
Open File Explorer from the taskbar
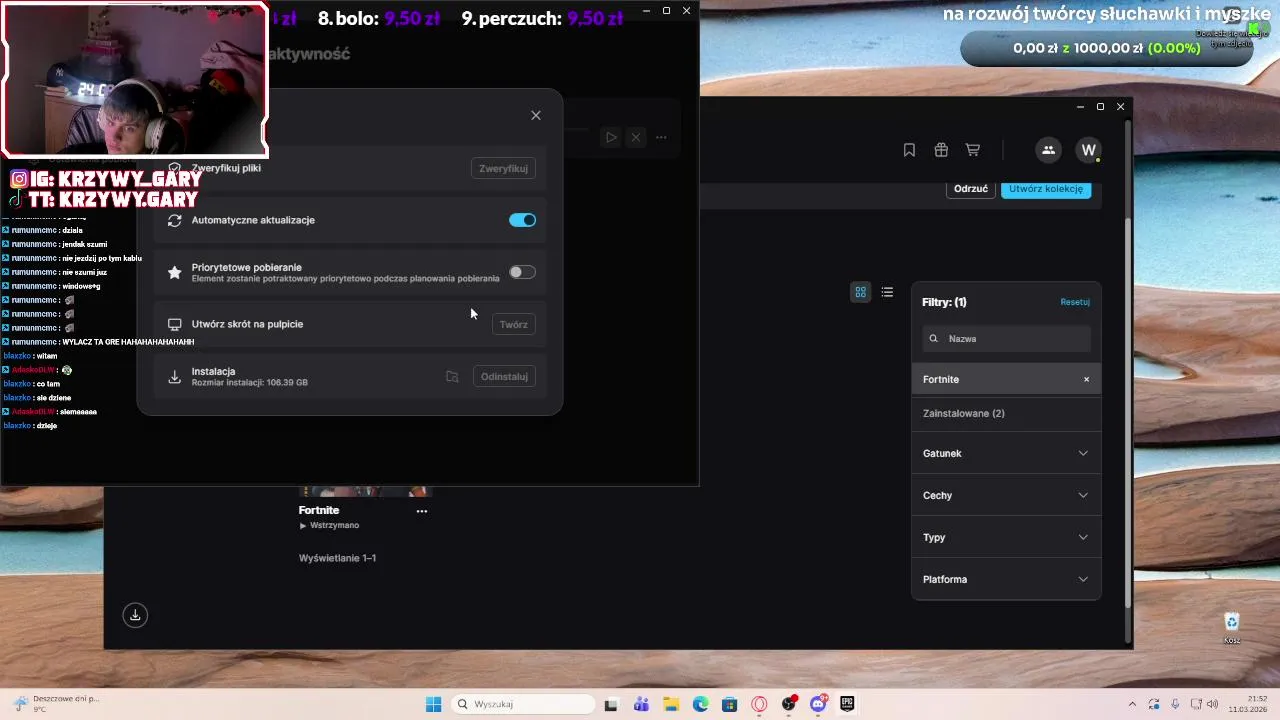(x=671, y=704)
